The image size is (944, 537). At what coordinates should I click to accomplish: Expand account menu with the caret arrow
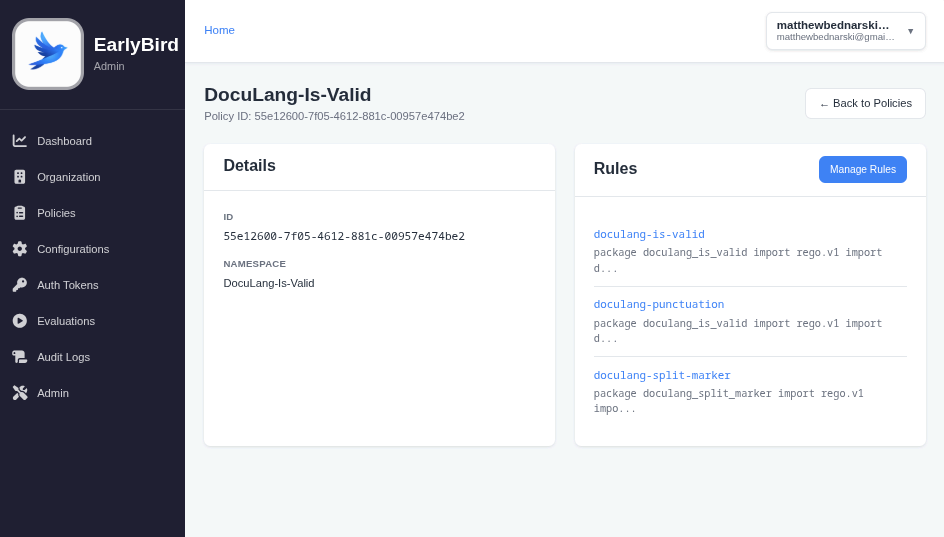[x=910, y=31]
